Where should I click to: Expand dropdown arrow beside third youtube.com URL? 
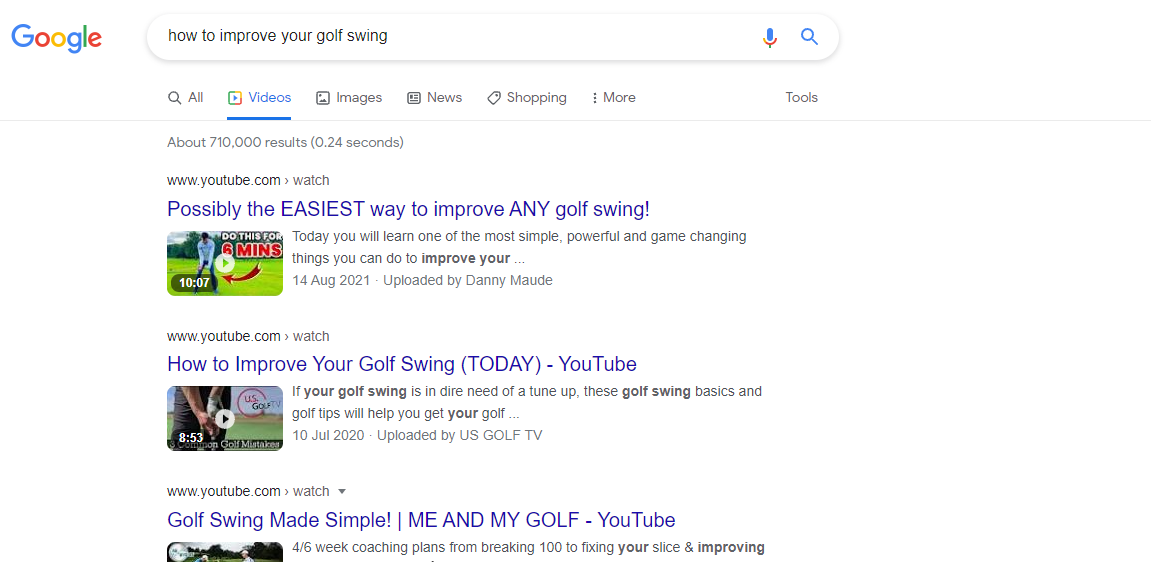[341, 492]
